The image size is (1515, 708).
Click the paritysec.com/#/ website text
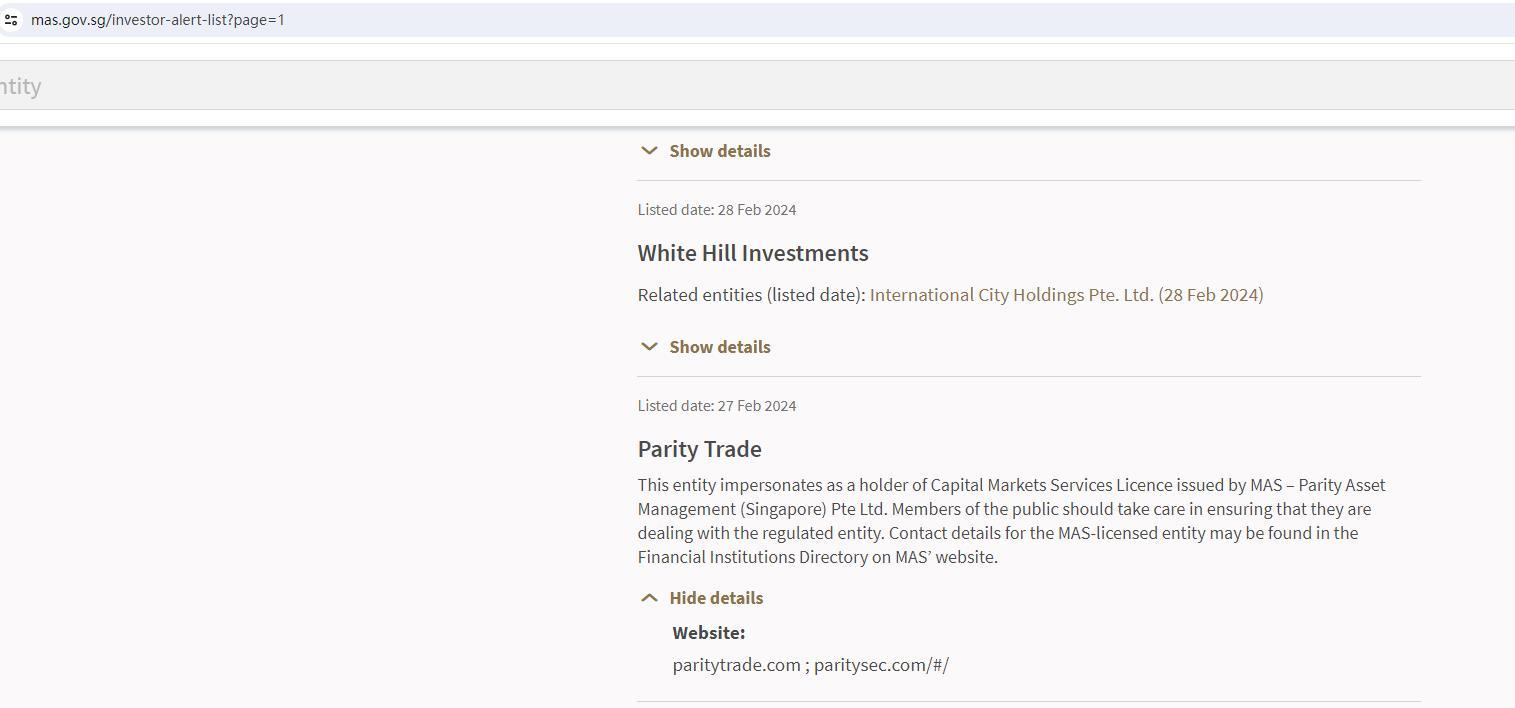(881, 665)
